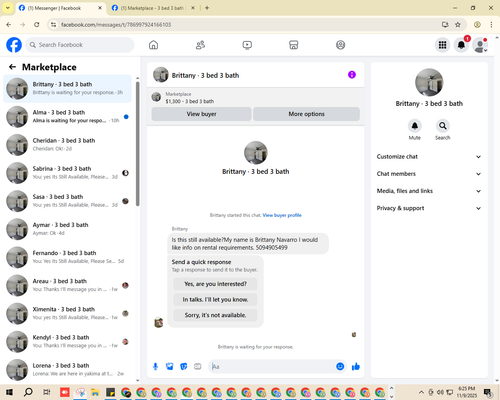The height and width of the screenshot is (400, 500).
Task: Click the address bar URL
Action: tap(116, 25)
